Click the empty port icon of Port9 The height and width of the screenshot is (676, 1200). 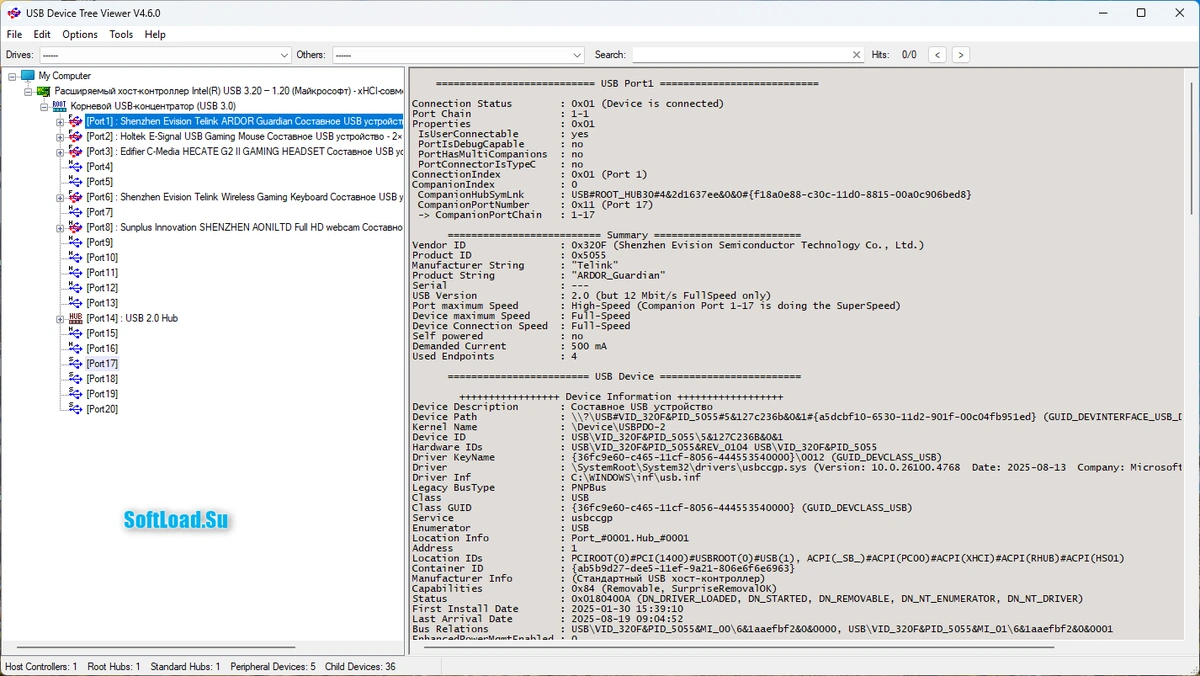[76, 242]
